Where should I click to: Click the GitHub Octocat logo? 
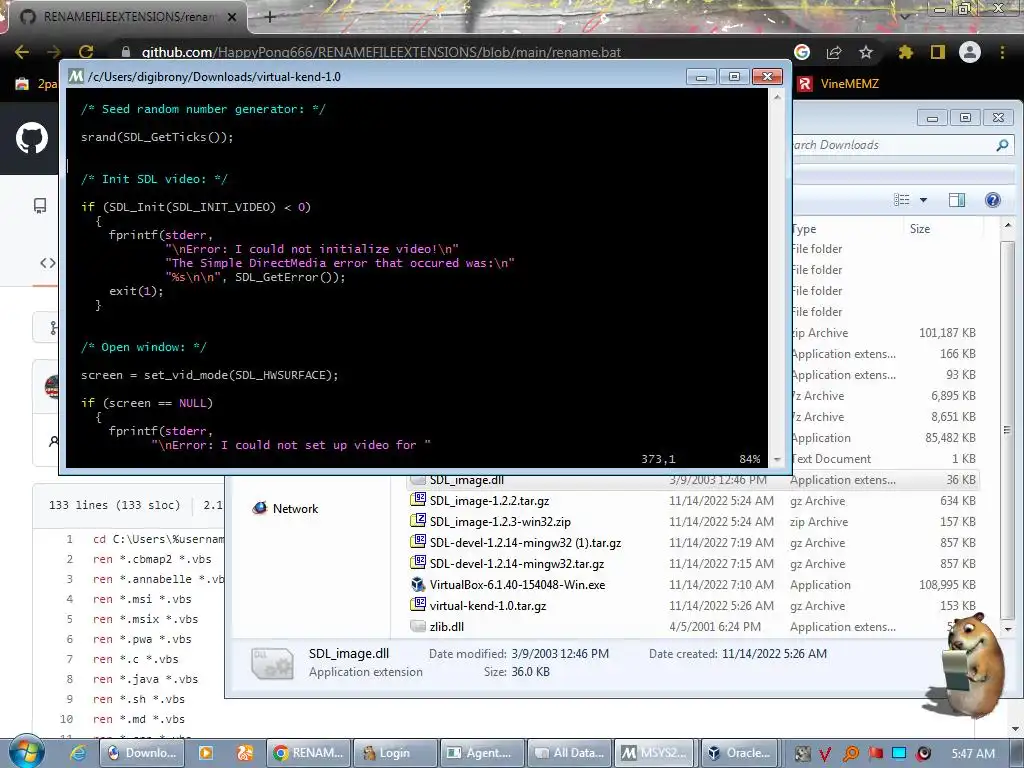tap(31, 138)
